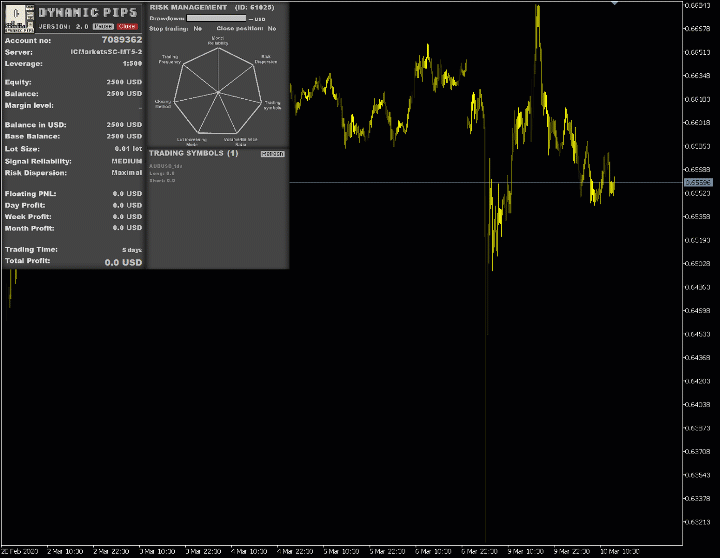Click the chart shift triangle marker at top
The width and height of the screenshot is (720, 558).
tap(614, 4)
